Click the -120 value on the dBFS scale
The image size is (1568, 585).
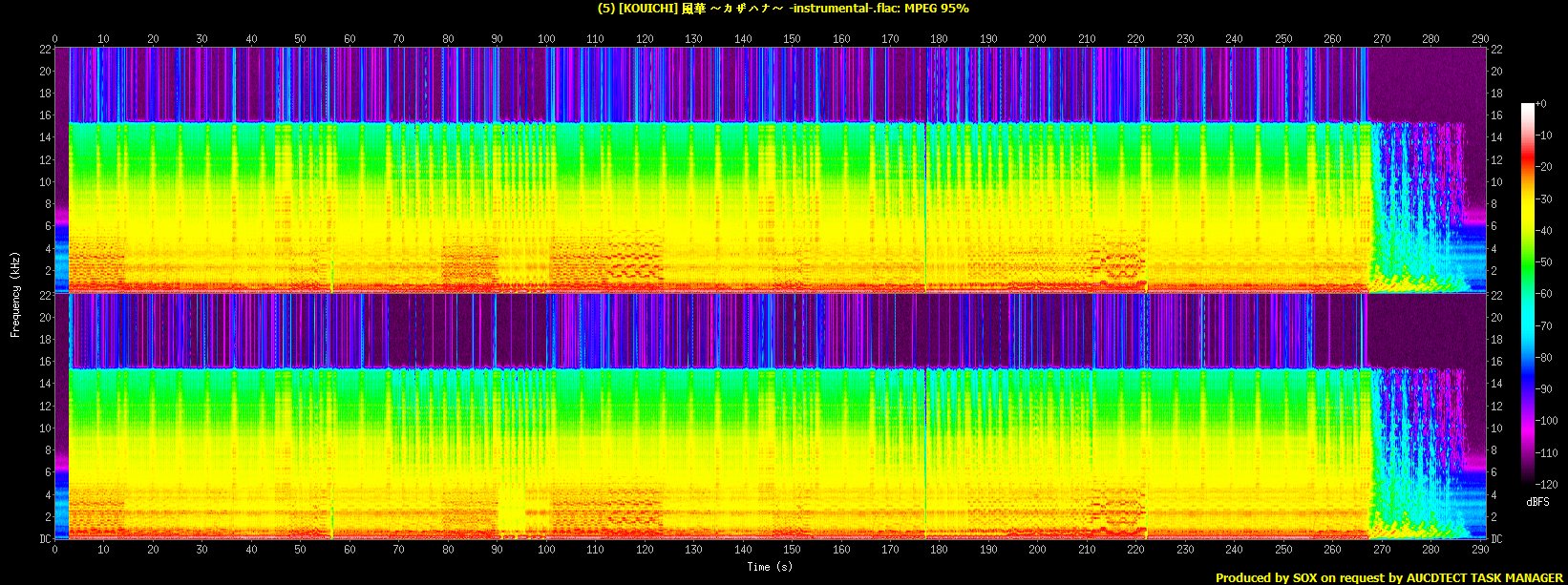1545,484
